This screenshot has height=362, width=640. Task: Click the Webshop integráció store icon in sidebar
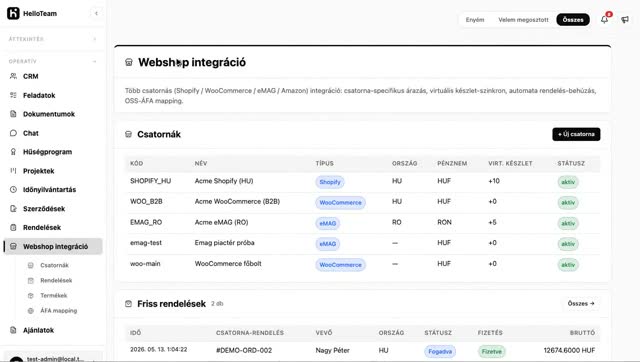[x=13, y=247]
